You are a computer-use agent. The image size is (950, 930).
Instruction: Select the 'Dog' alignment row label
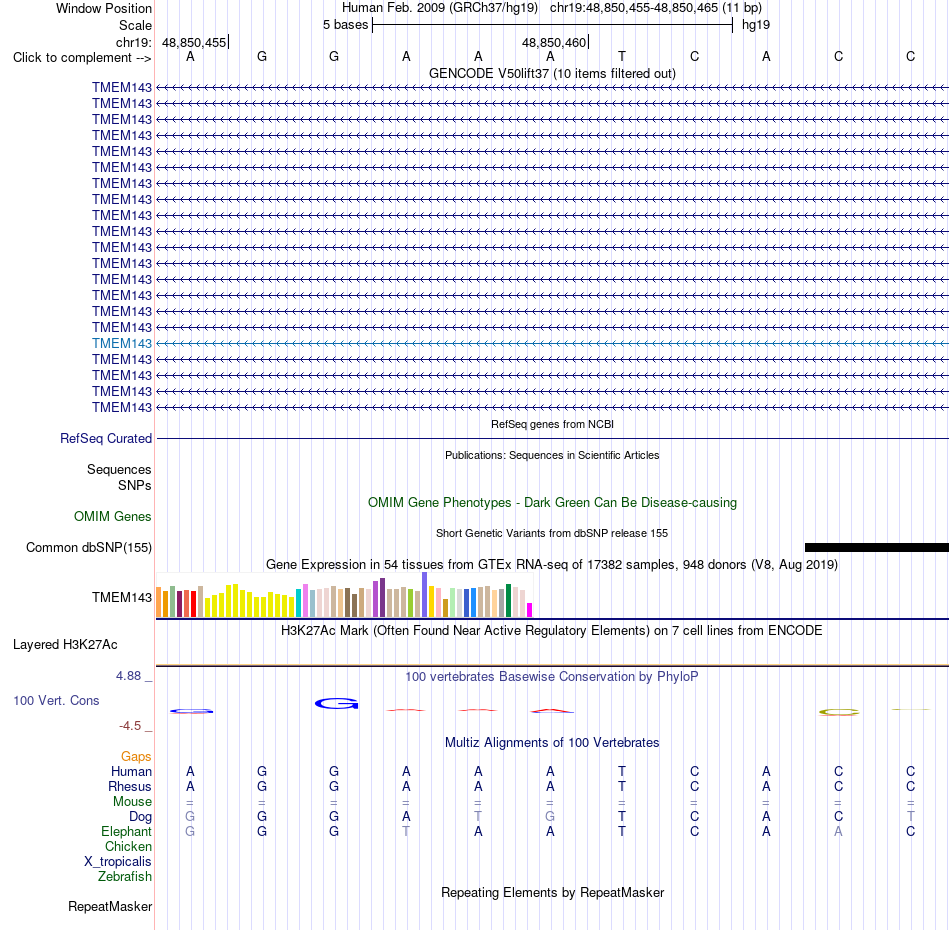(x=141, y=817)
